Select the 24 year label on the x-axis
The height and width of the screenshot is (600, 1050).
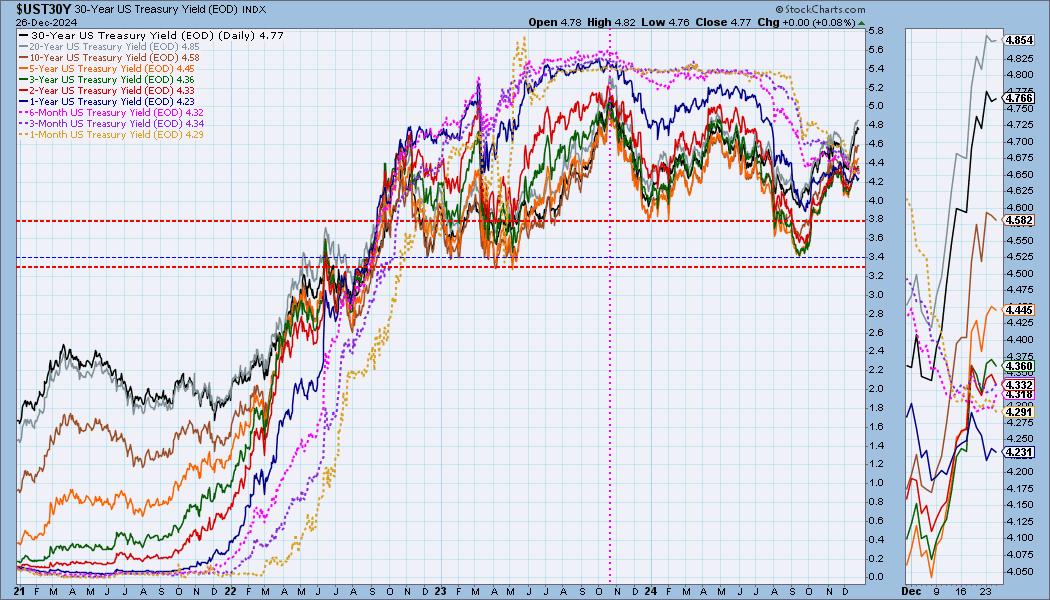coord(650,591)
